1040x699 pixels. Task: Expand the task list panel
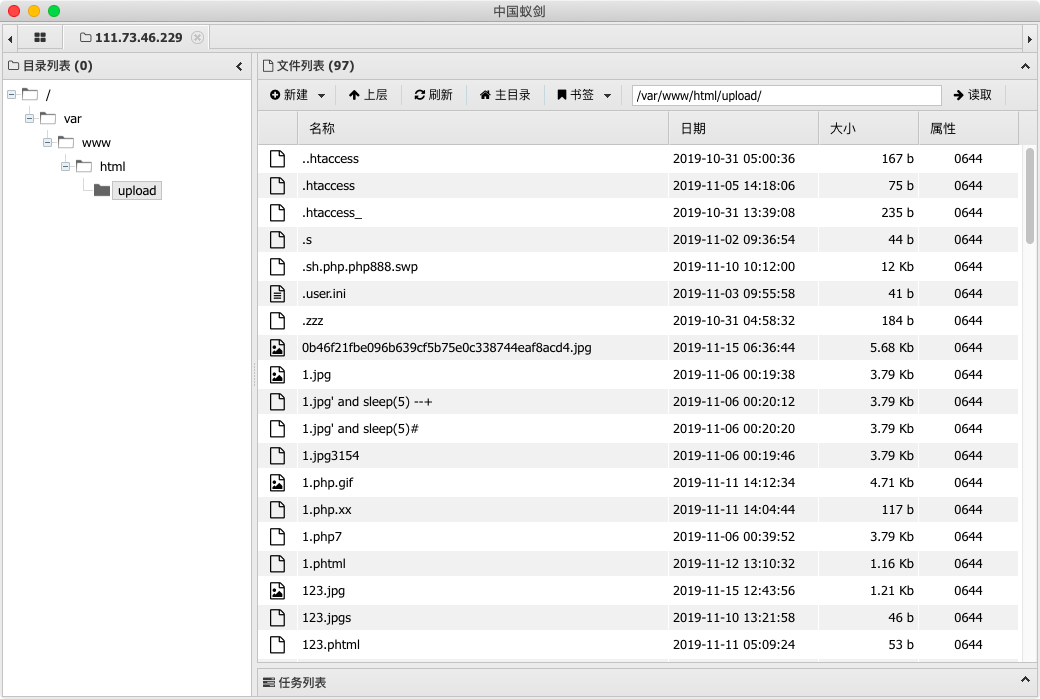1025,680
